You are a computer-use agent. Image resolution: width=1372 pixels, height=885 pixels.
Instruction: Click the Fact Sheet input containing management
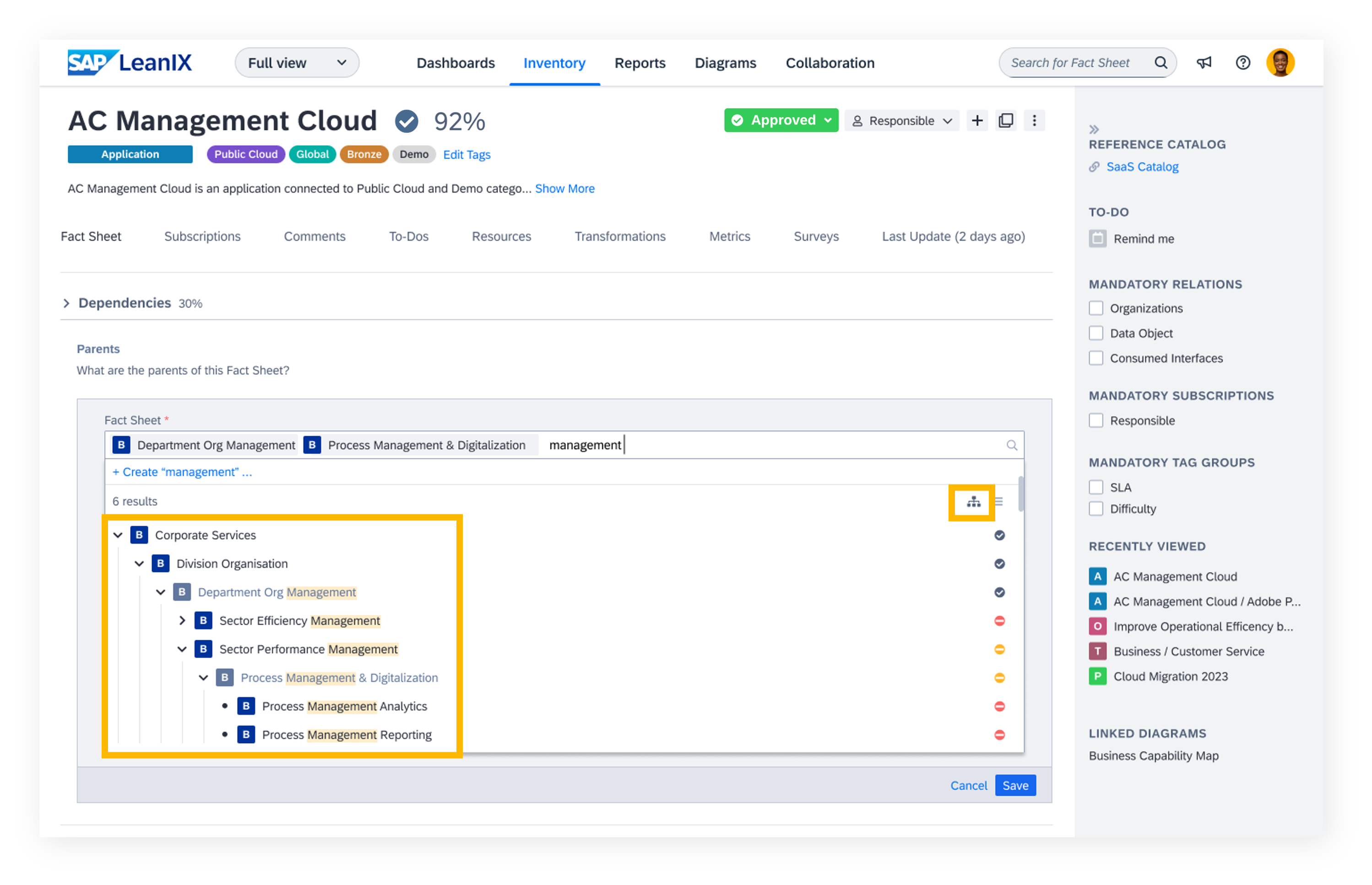click(564, 445)
